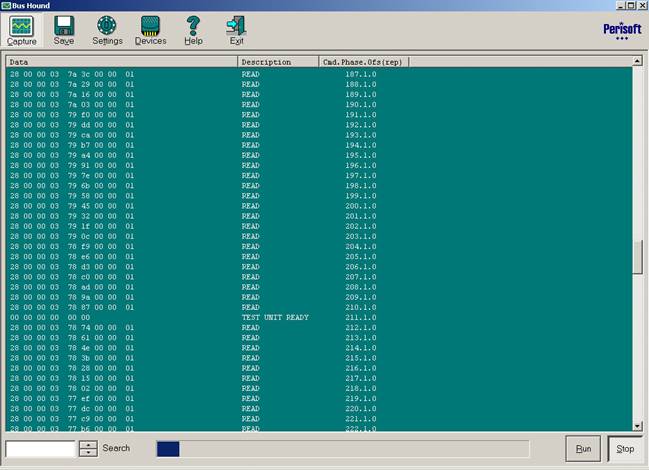The height and width of the screenshot is (470, 649).
Task: Click the search text input box
Action: 41,448
